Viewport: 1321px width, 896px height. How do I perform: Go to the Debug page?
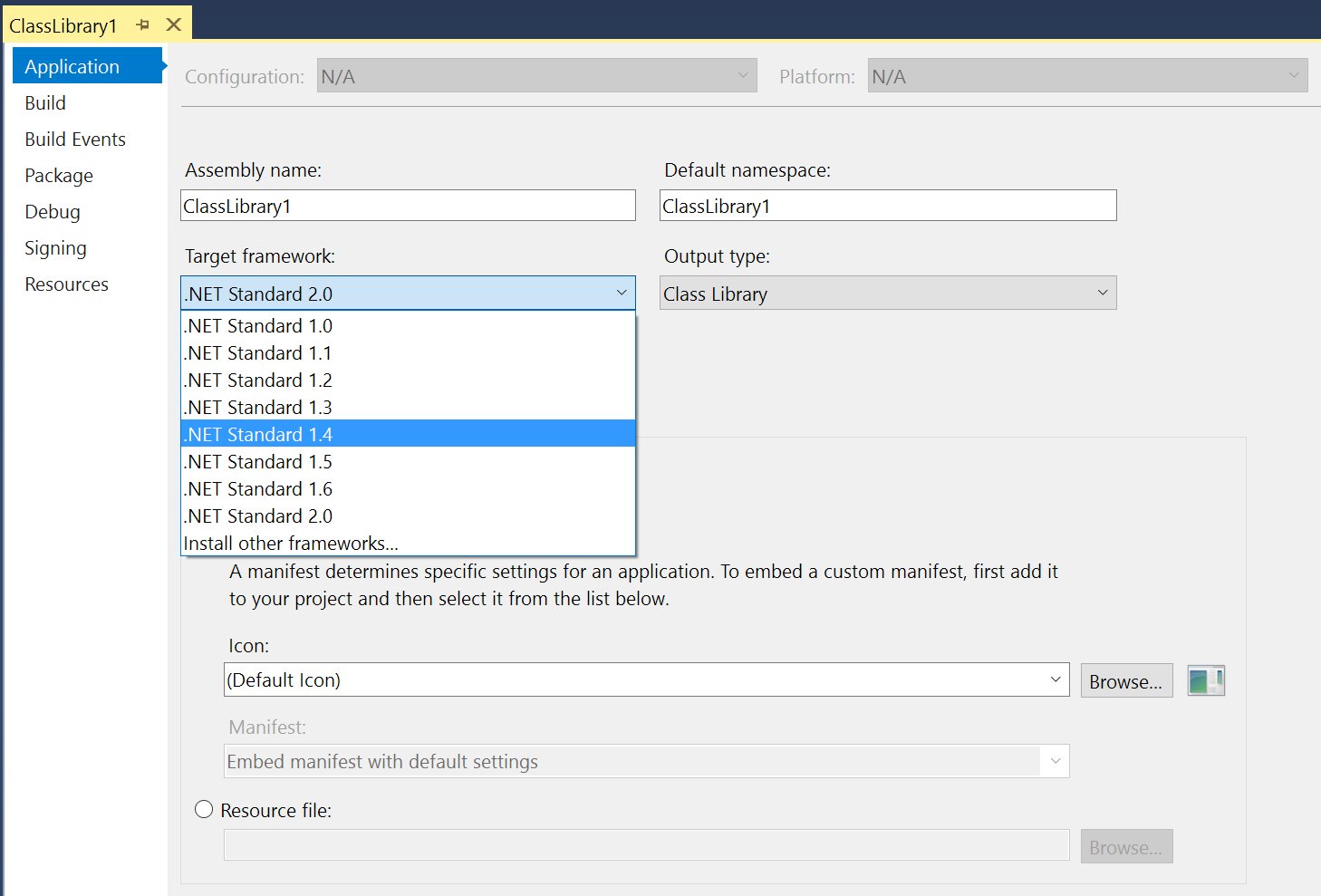click(53, 211)
